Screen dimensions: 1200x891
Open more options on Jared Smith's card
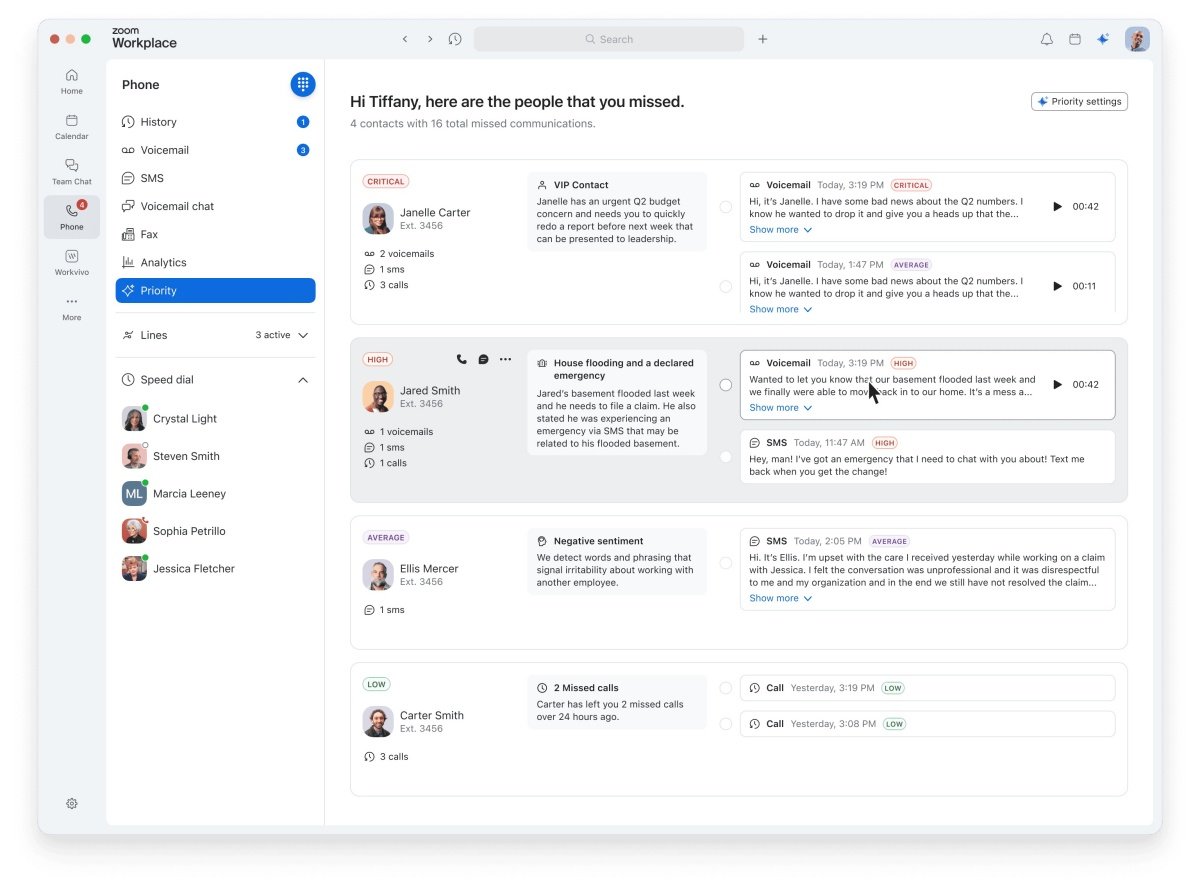505,359
